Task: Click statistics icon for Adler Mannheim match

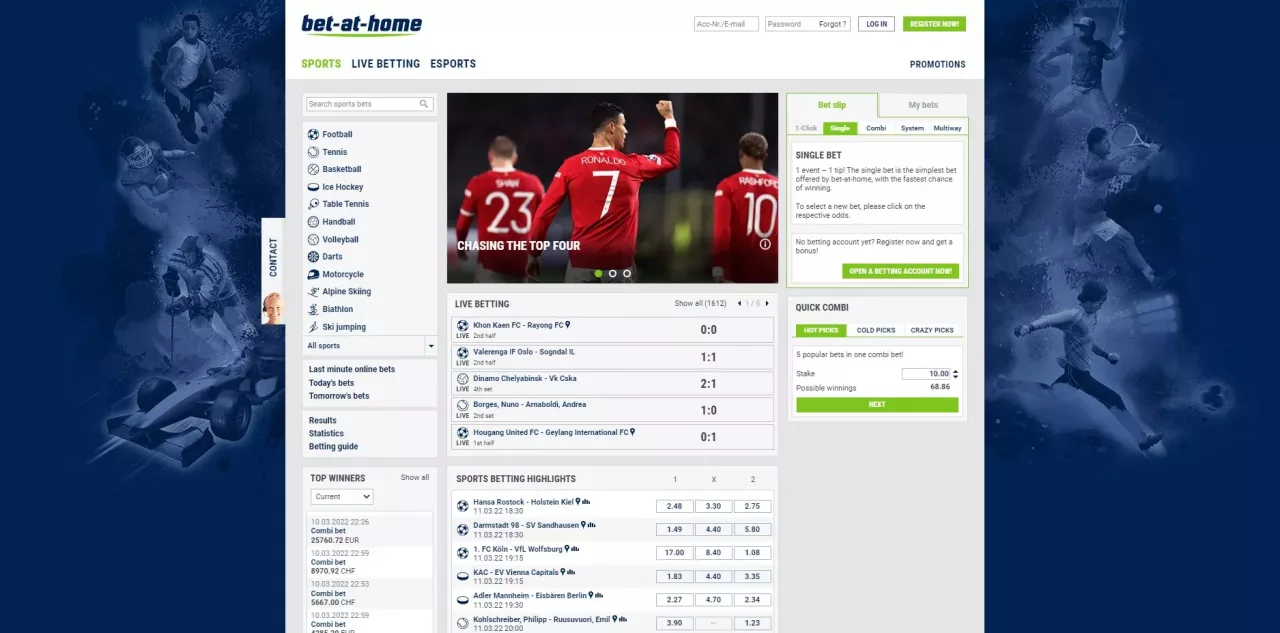Action: tap(599, 595)
